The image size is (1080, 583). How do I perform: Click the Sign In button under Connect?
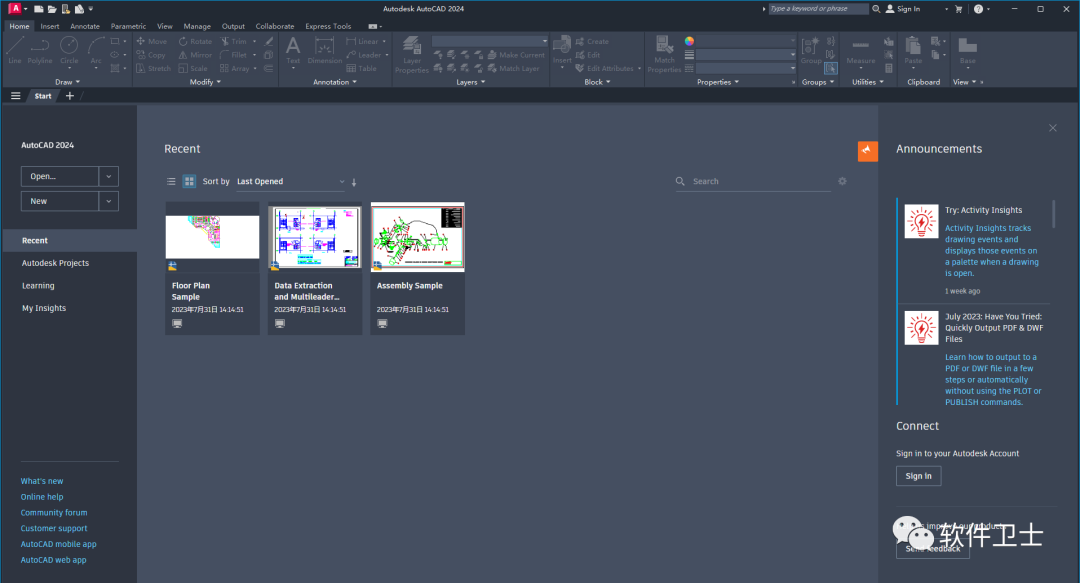coord(918,476)
